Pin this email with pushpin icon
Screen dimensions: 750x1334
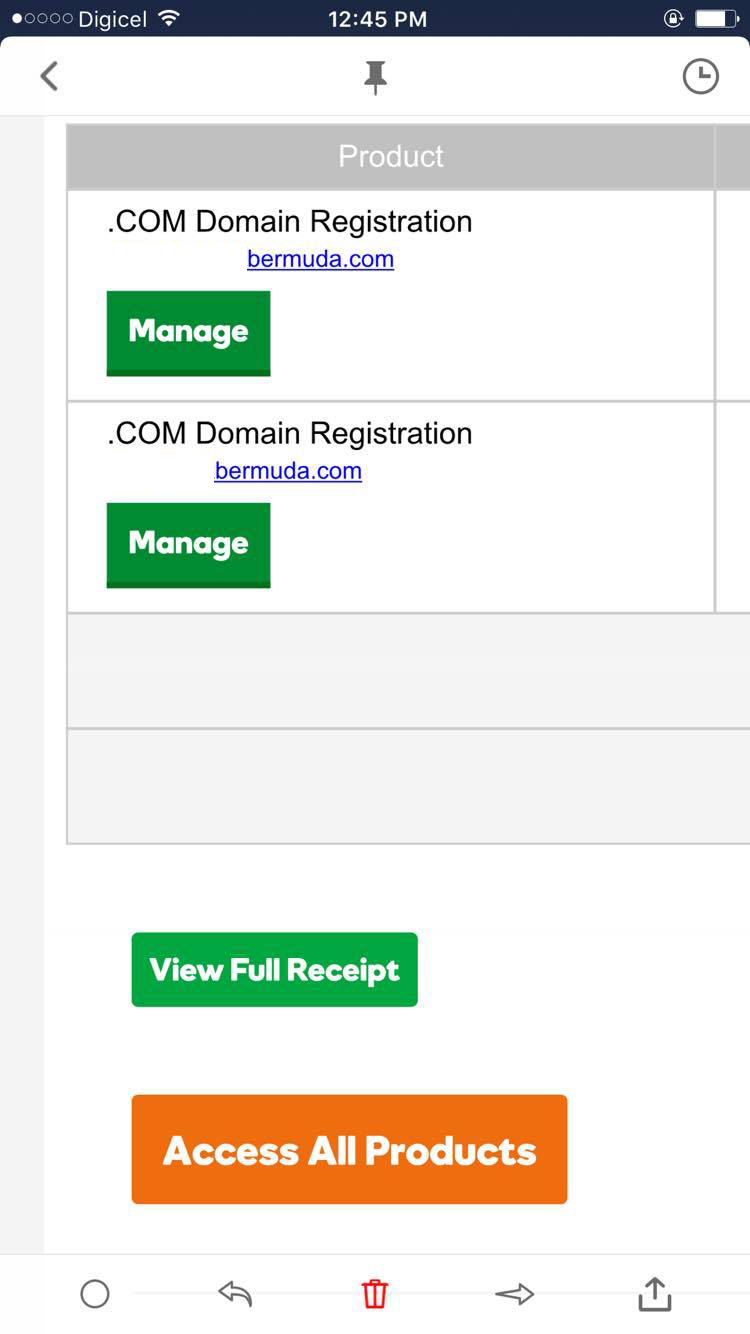pyautogui.click(x=375, y=77)
